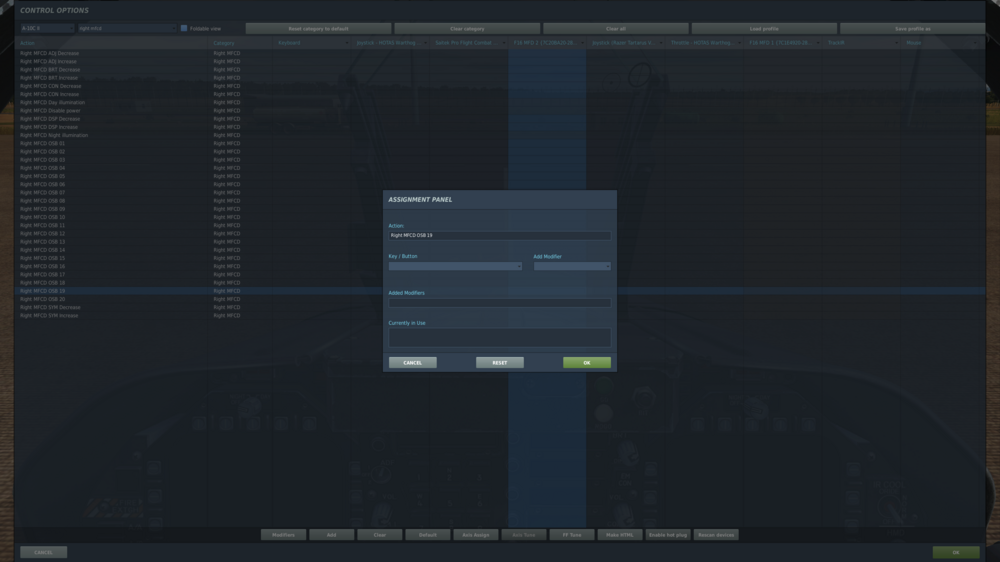Open the Modifiers button in bottom toolbar
Screen dimensions: 1000x562
(x=283, y=535)
